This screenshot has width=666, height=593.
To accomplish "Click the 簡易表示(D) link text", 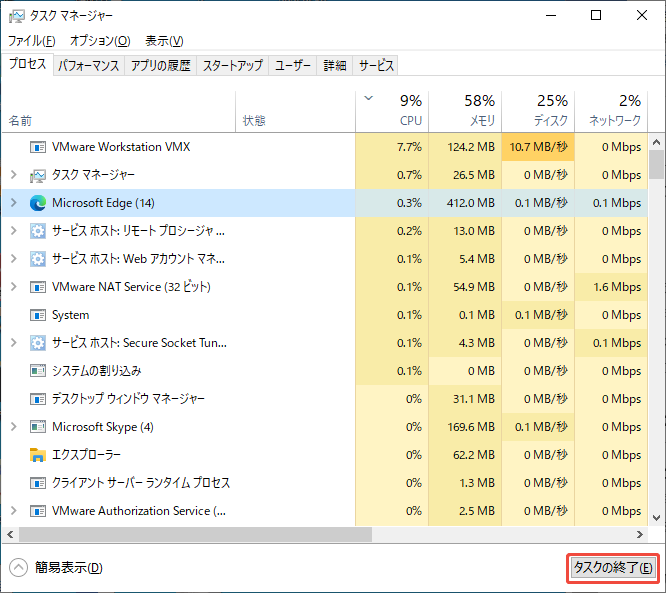I will coord(69,568).
